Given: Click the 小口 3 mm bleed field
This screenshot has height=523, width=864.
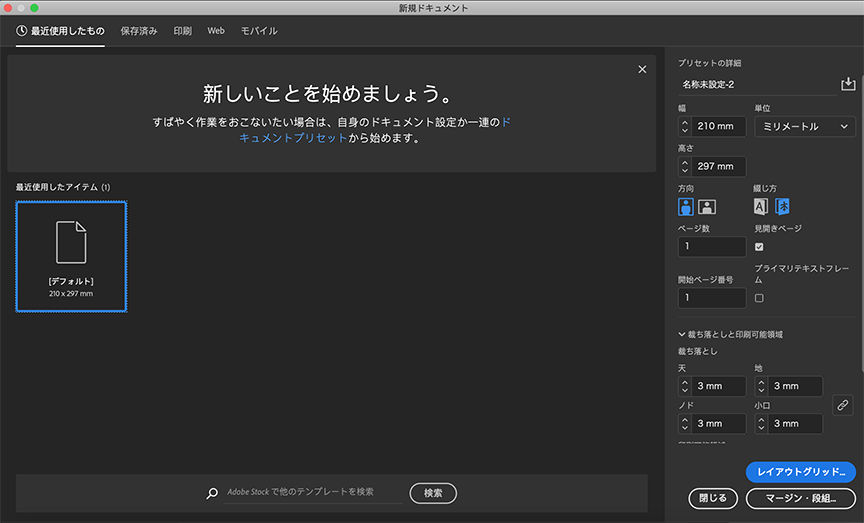Looking at the screenshot, I should (795, 423).
